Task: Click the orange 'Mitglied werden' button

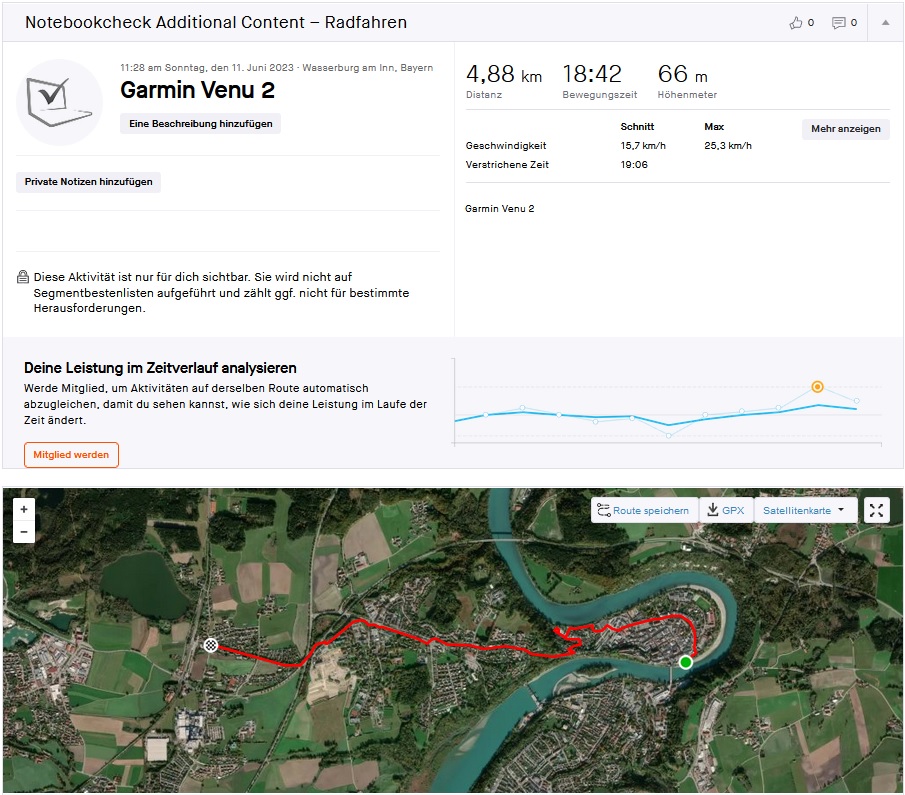Action: pos(71,455)
